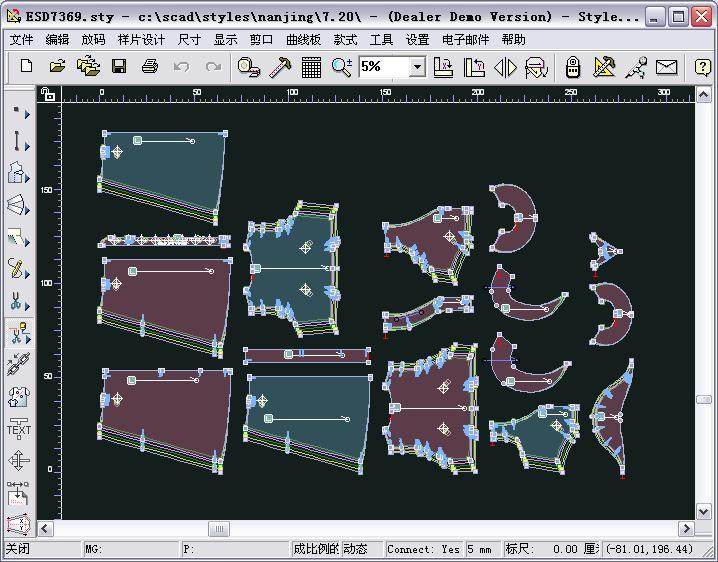Select the shirt style tool
This screenshot has height=562, width=718.
pos(18,397)
